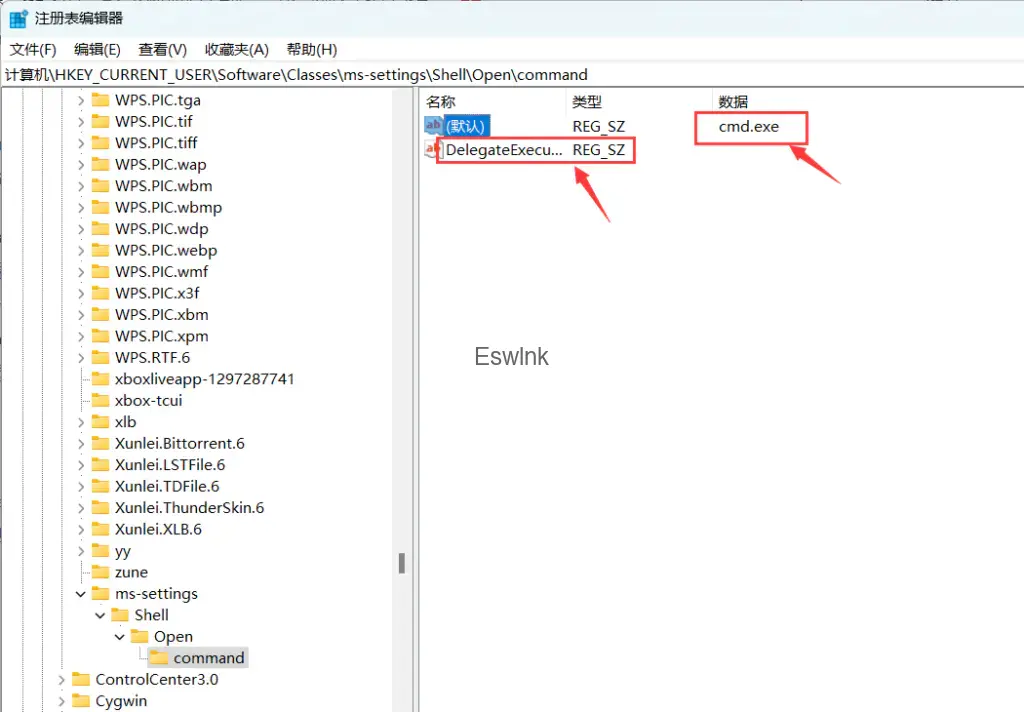Image resolution: width=1024 pixels, height=712 pixels.
Task: Expand the ControlCenter3.0 tree node
Action: pyautogui.click(x=61, y=680)
